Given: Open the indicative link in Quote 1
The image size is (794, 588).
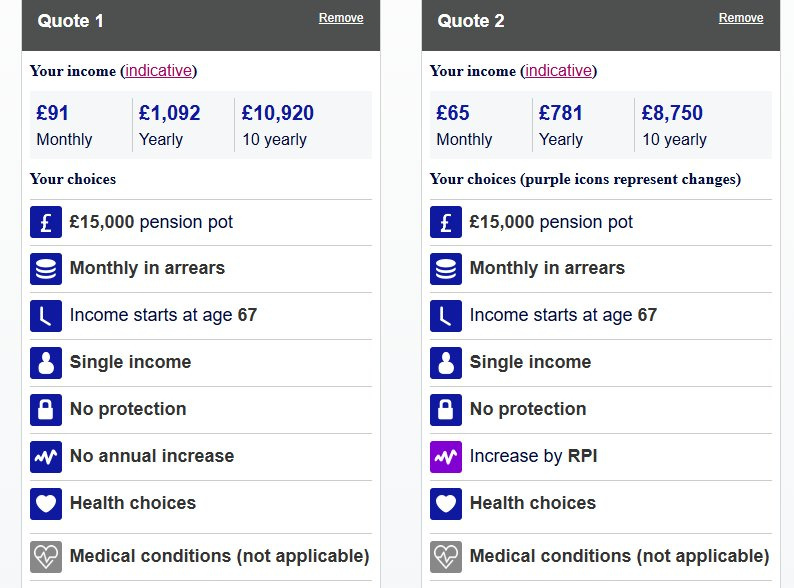Looking at the screenshot, I should [x=159, y=71].
